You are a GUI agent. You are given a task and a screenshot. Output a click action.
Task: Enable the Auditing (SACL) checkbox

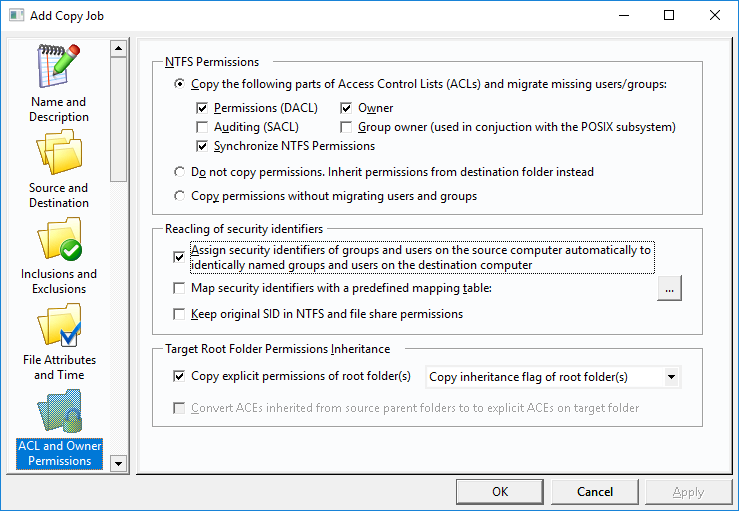coord(202,127)
